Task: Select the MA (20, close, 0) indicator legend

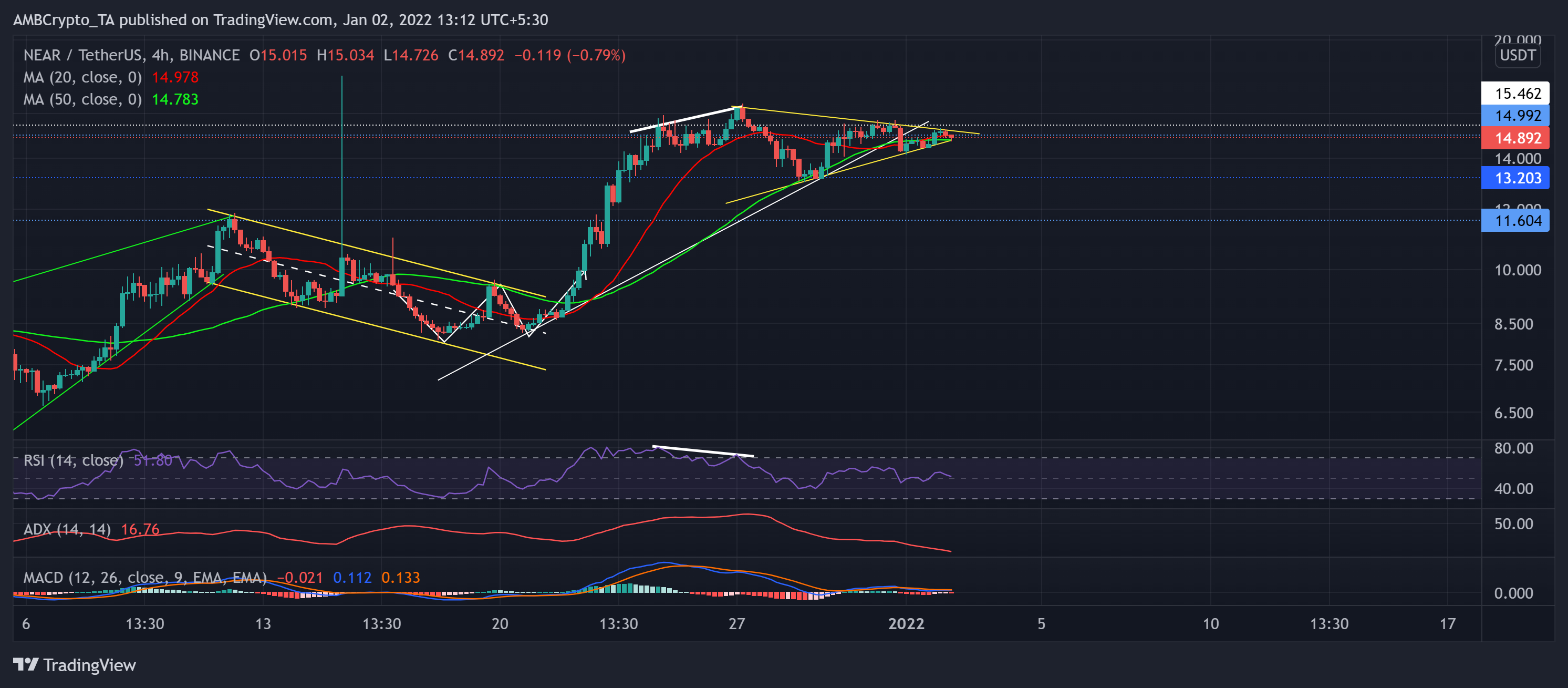Action: click(82, 77)
